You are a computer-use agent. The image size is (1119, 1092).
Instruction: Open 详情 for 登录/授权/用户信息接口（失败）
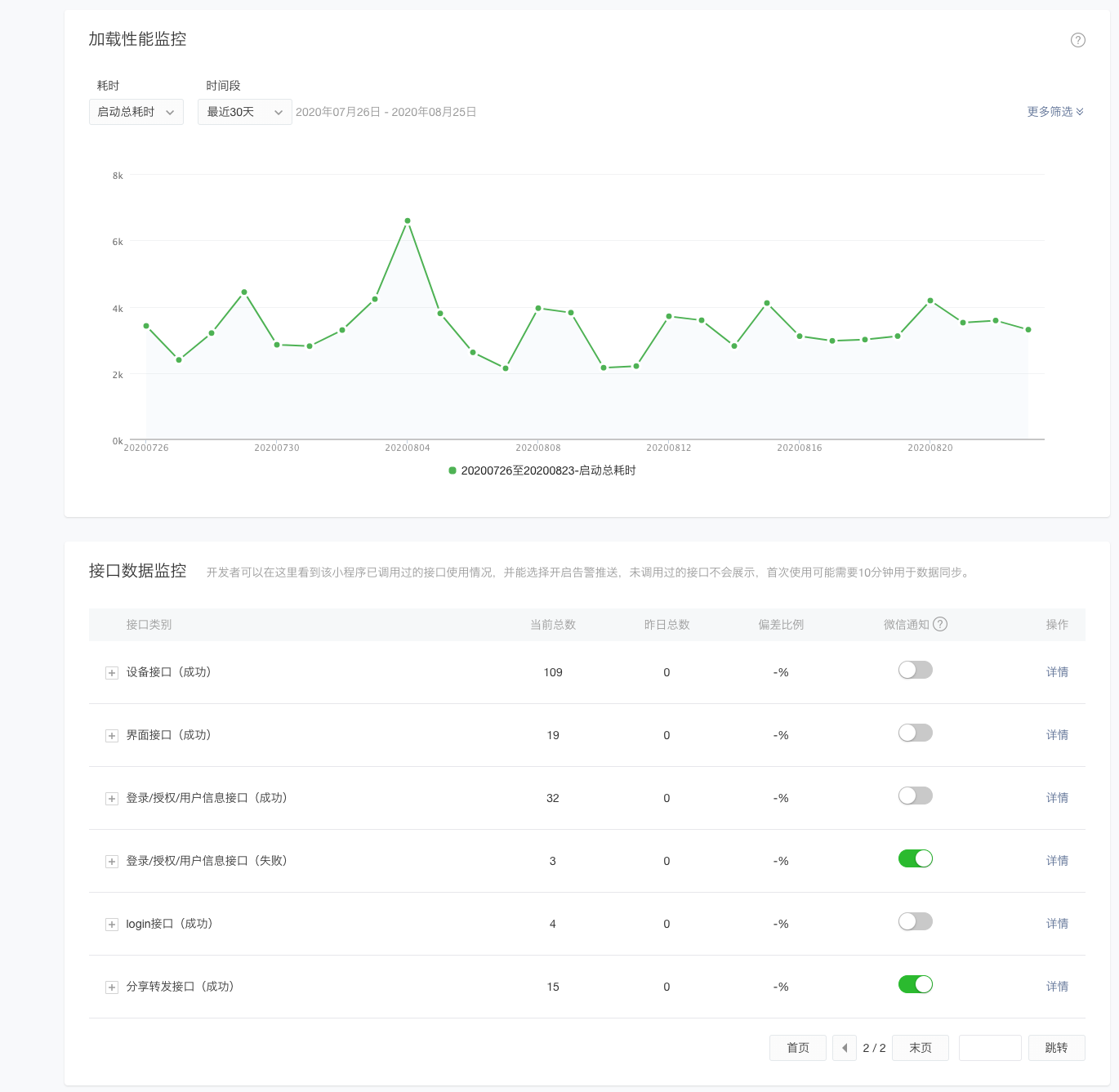click(x=1057, y=861)
